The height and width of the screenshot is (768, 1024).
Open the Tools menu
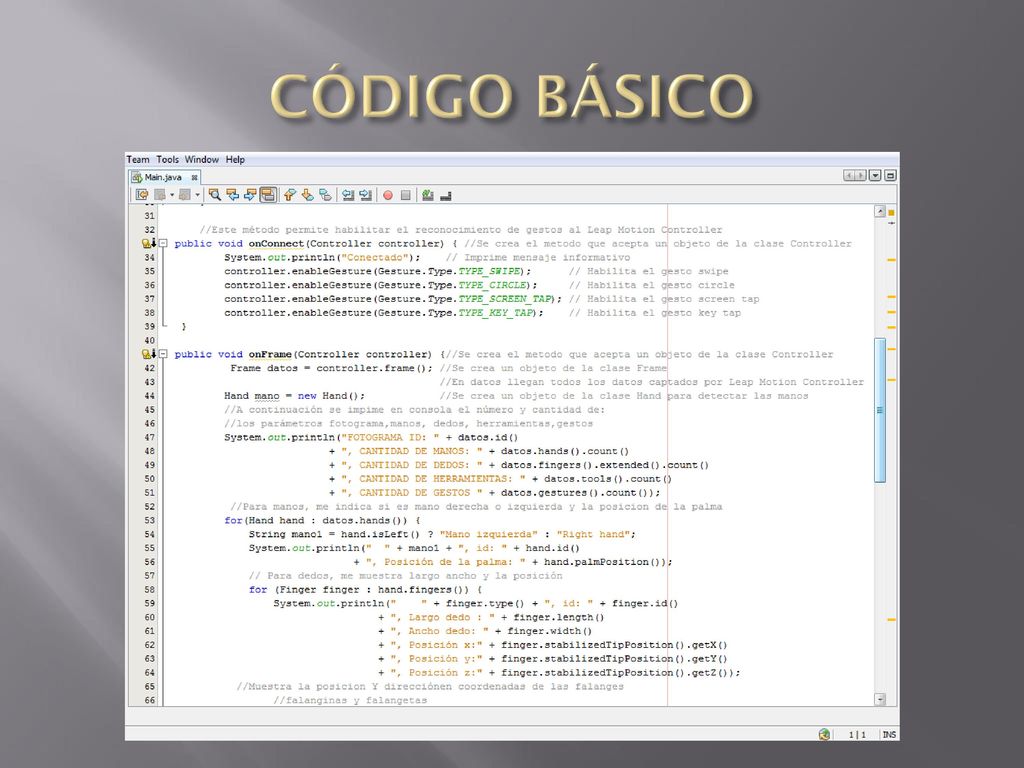pos(167,159)
